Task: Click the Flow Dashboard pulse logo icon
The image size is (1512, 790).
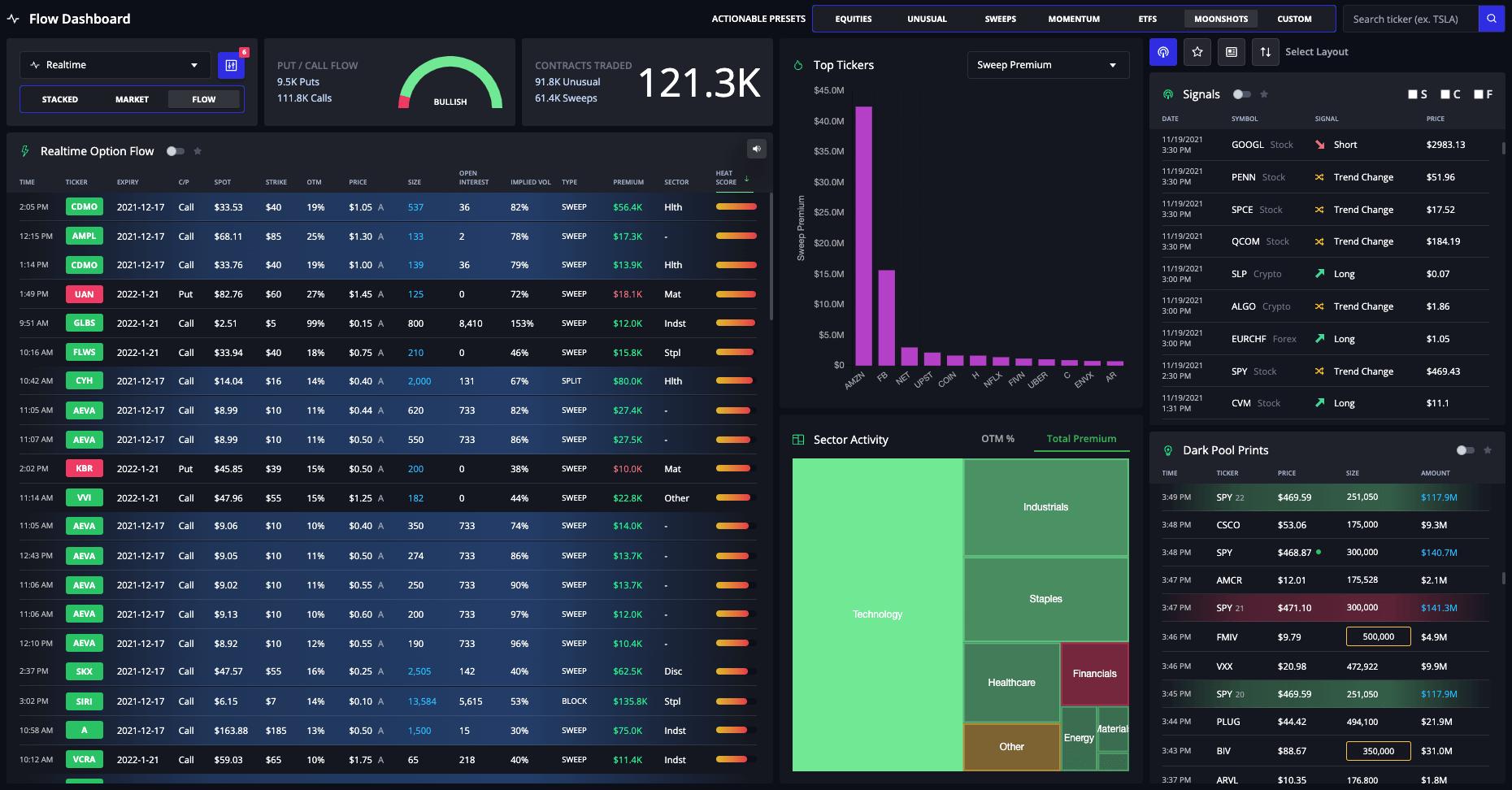Action: (x=13, y=19)
